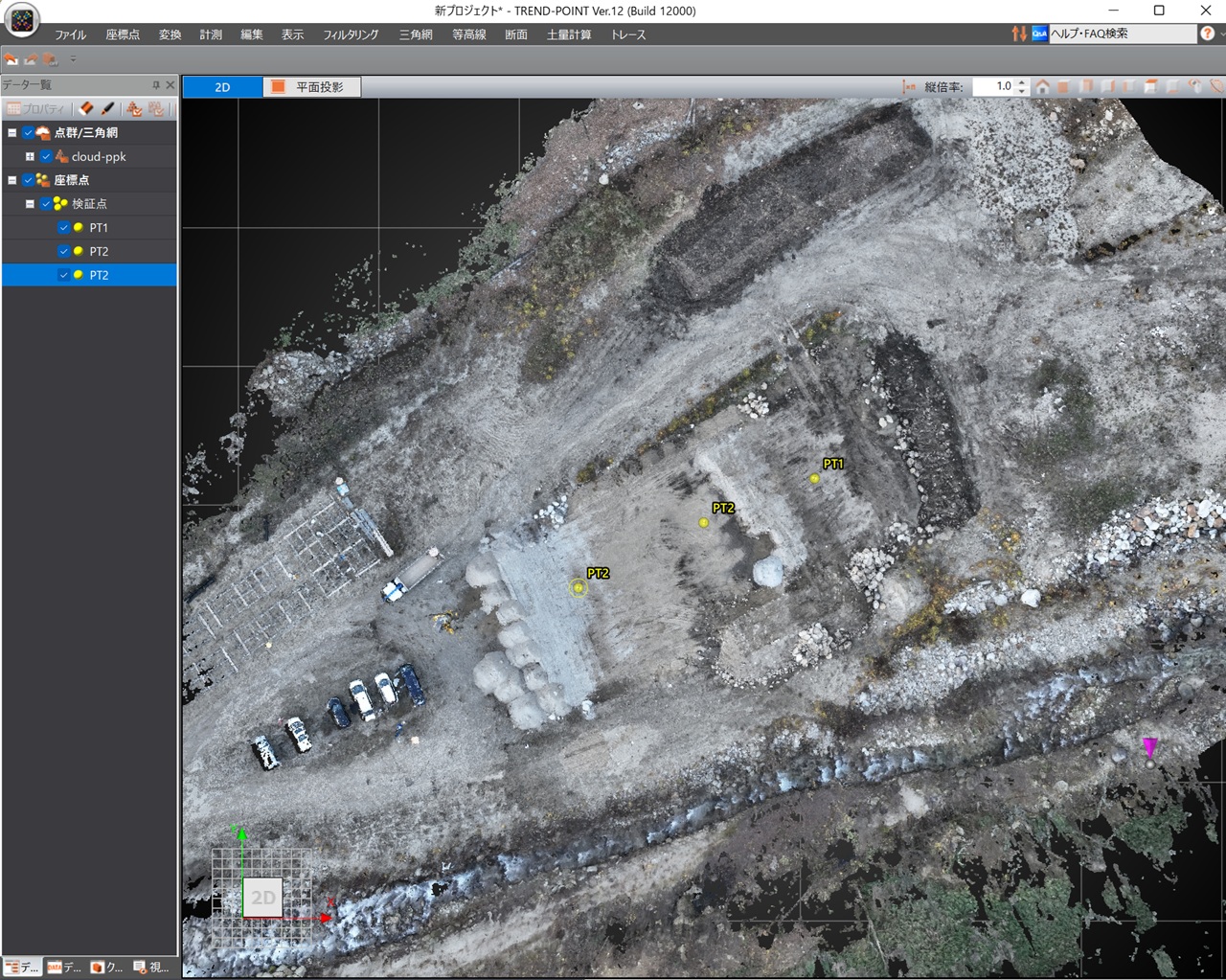The width and height of the screenshot is (1226, 980).
Task: Select the pen icon in data list toolbar
Action: pyautogui.click(x=107, y=108)
